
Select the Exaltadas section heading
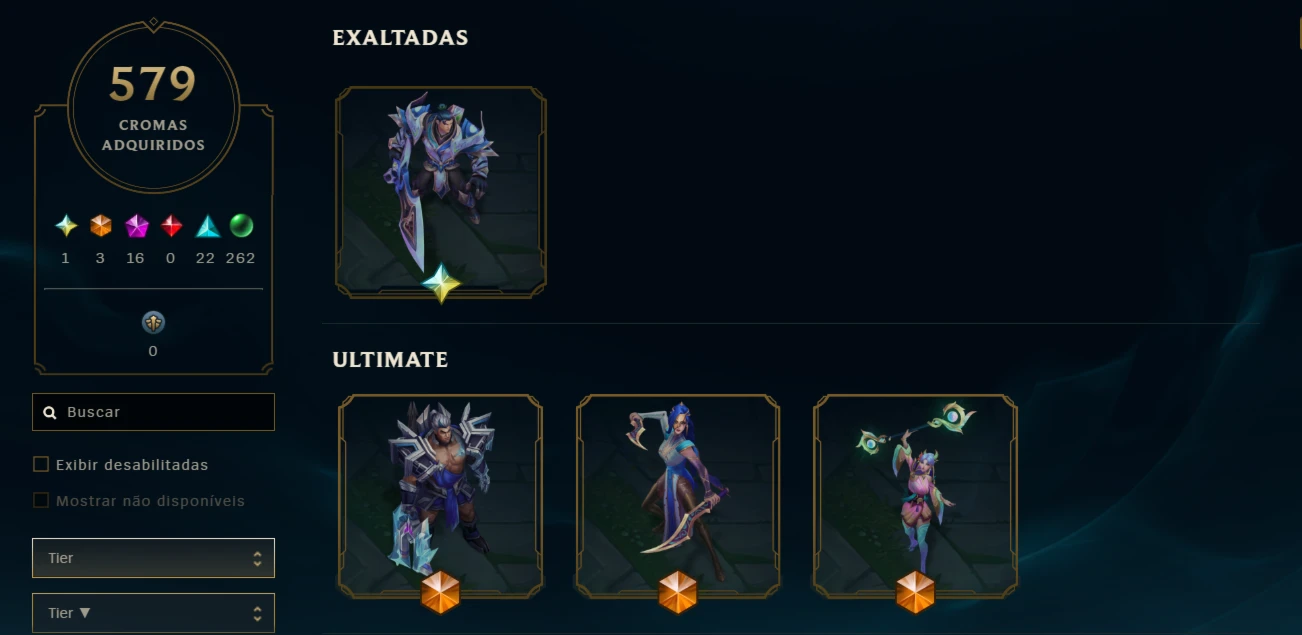[x=400, y=38]
